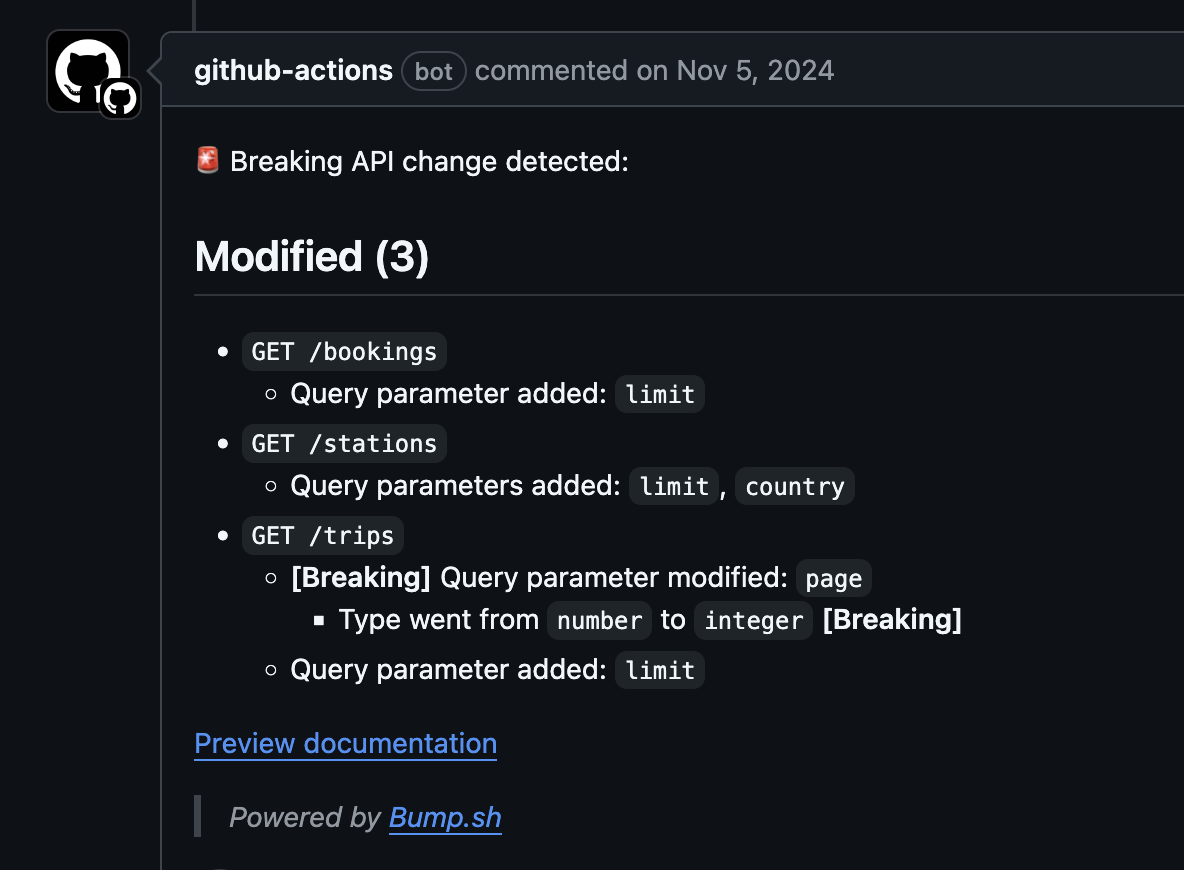Select the GET /stations endpoint code
Viewport: 1184px width, 870px height.
coord(344,444)
